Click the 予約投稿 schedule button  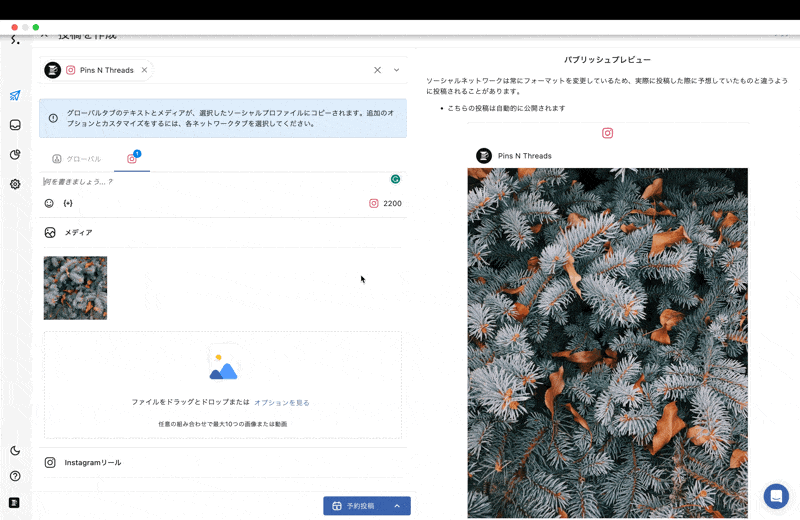(354, 506)
